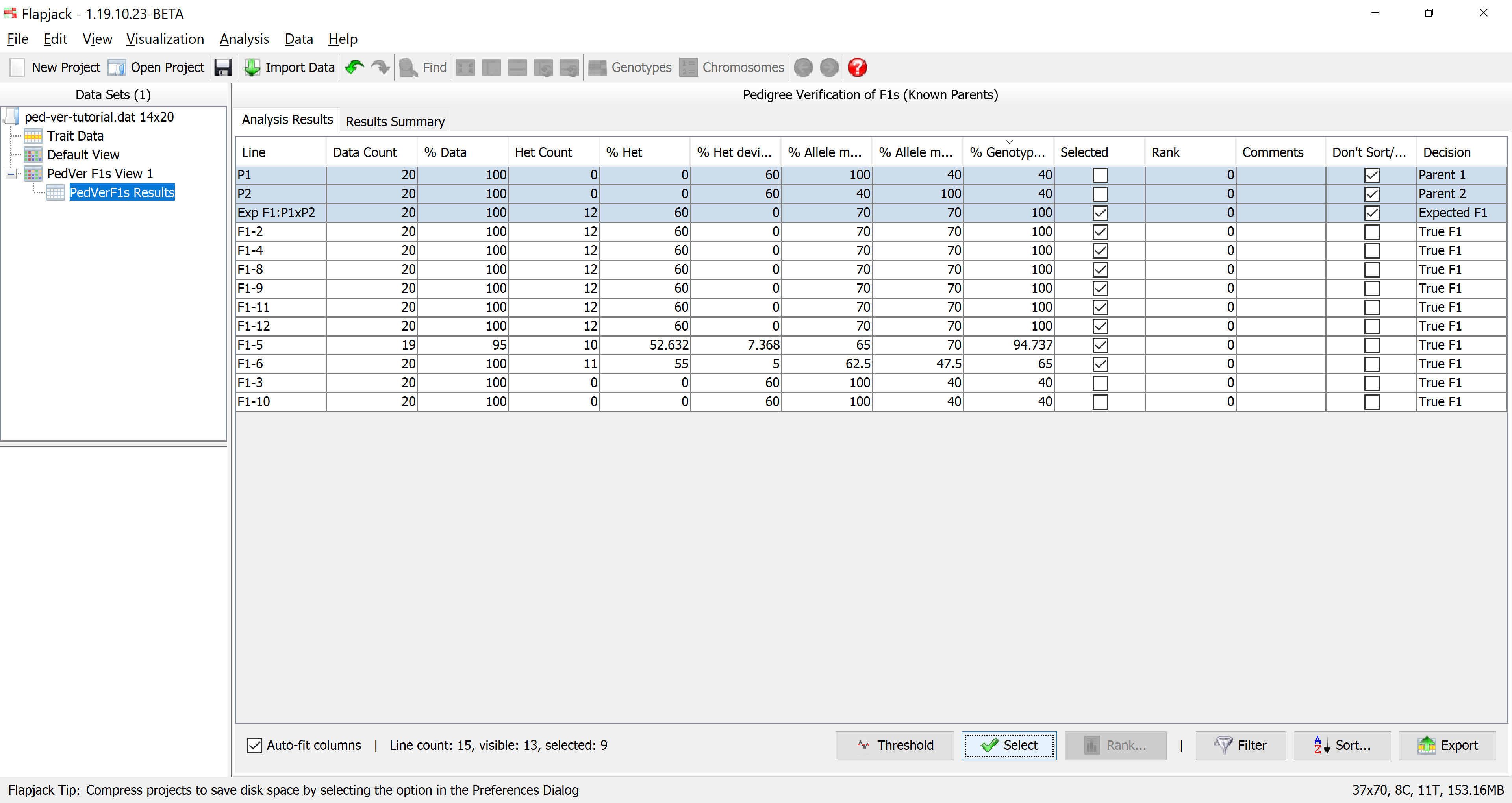Click the third greyed-out toolbar icon after Find

pos(517,67)
